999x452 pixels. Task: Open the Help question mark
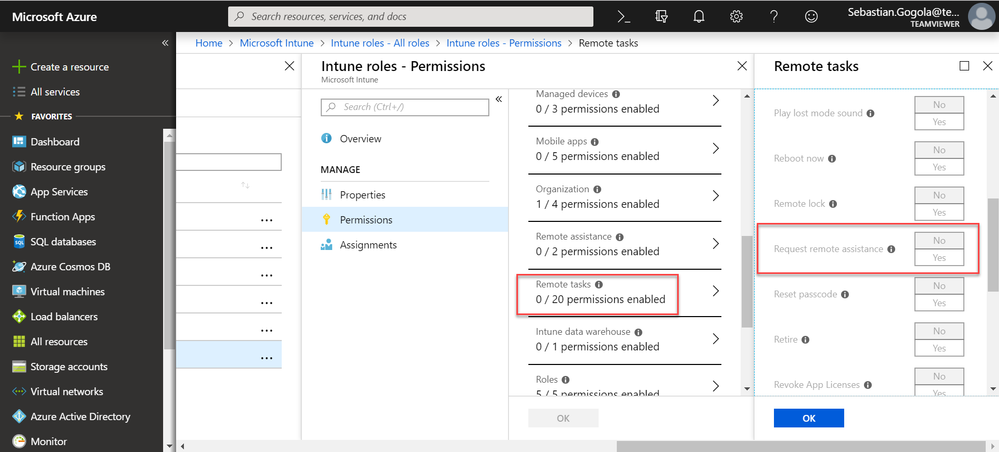click(x=773, y=17)
